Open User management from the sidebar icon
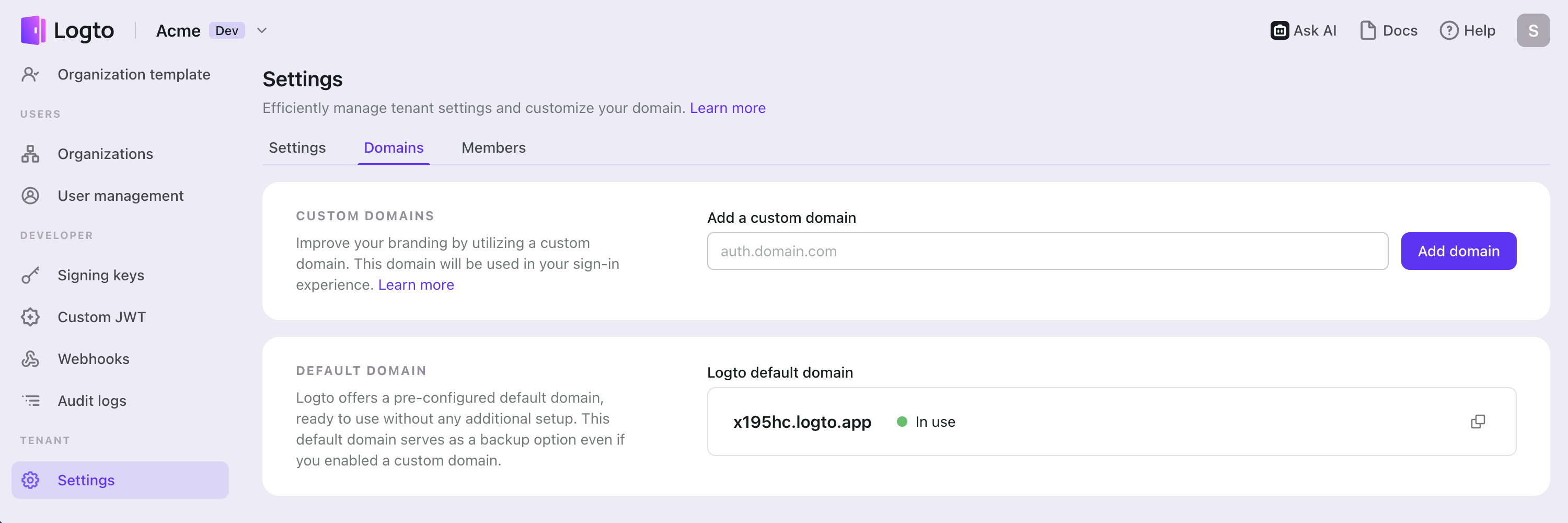This screenshot has width=1568, height=523. [30, 196]
